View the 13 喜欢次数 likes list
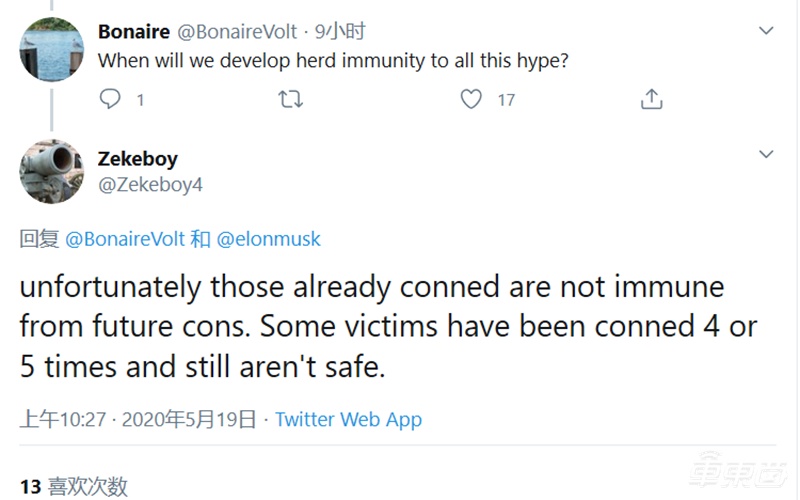Image resolution: width=800 pixels, height=500 pixels. coord(74,487)
